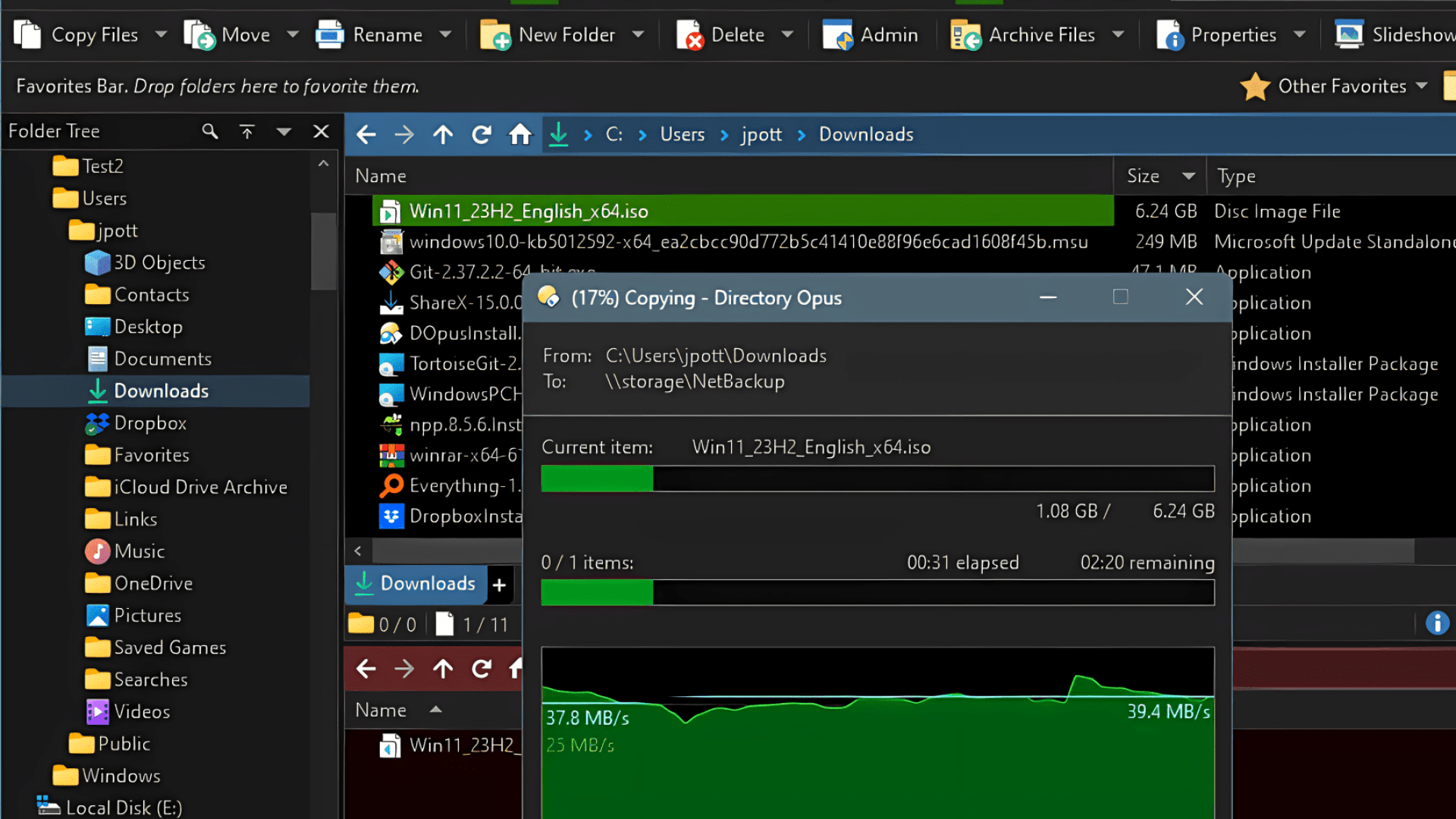The height and width of the screenshot is (819, 1456).
Task: Expand the Properties dropdown arrow
Action: [x=1300, y=35]
